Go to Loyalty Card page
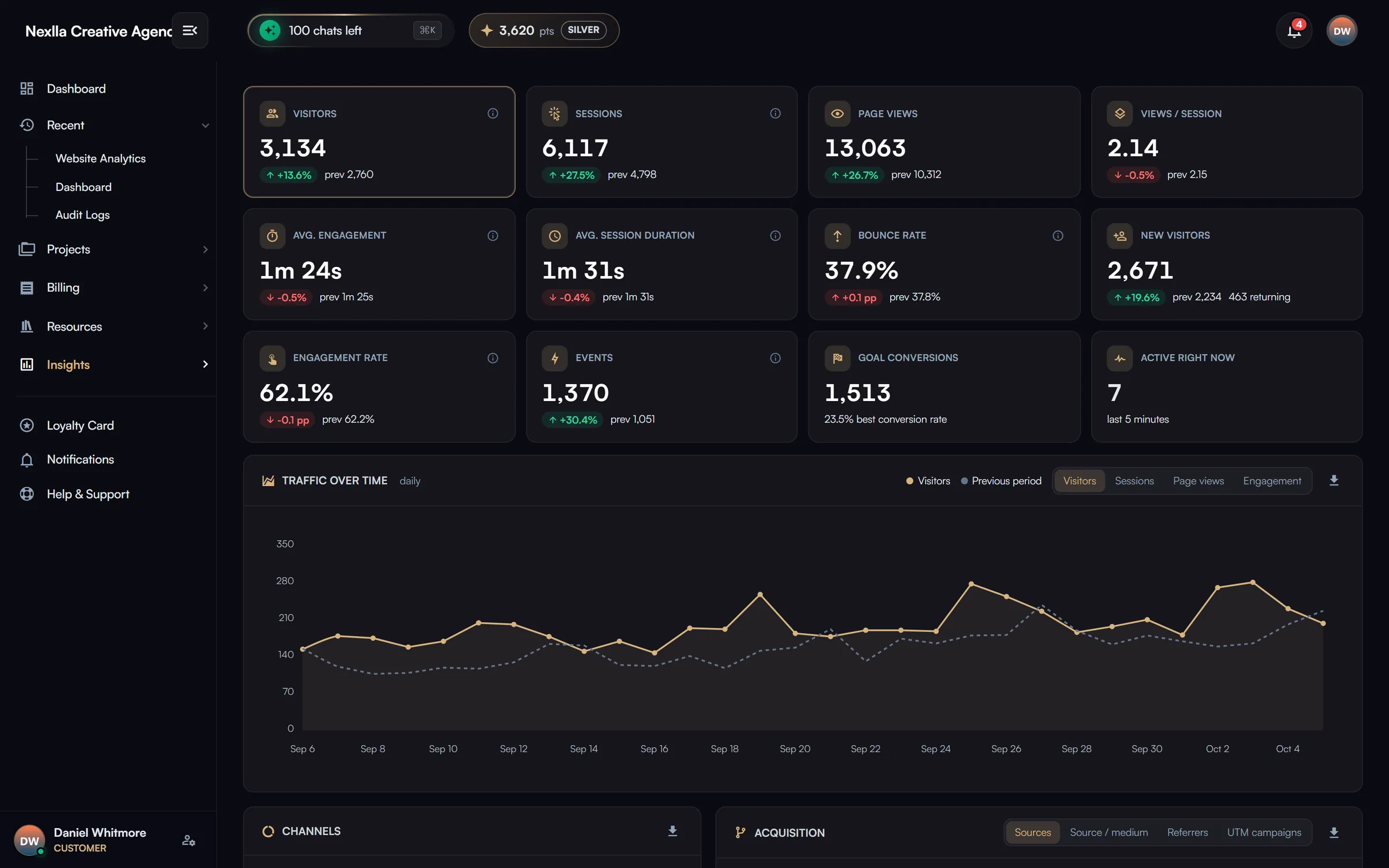1389x868 pixels. 80,425
